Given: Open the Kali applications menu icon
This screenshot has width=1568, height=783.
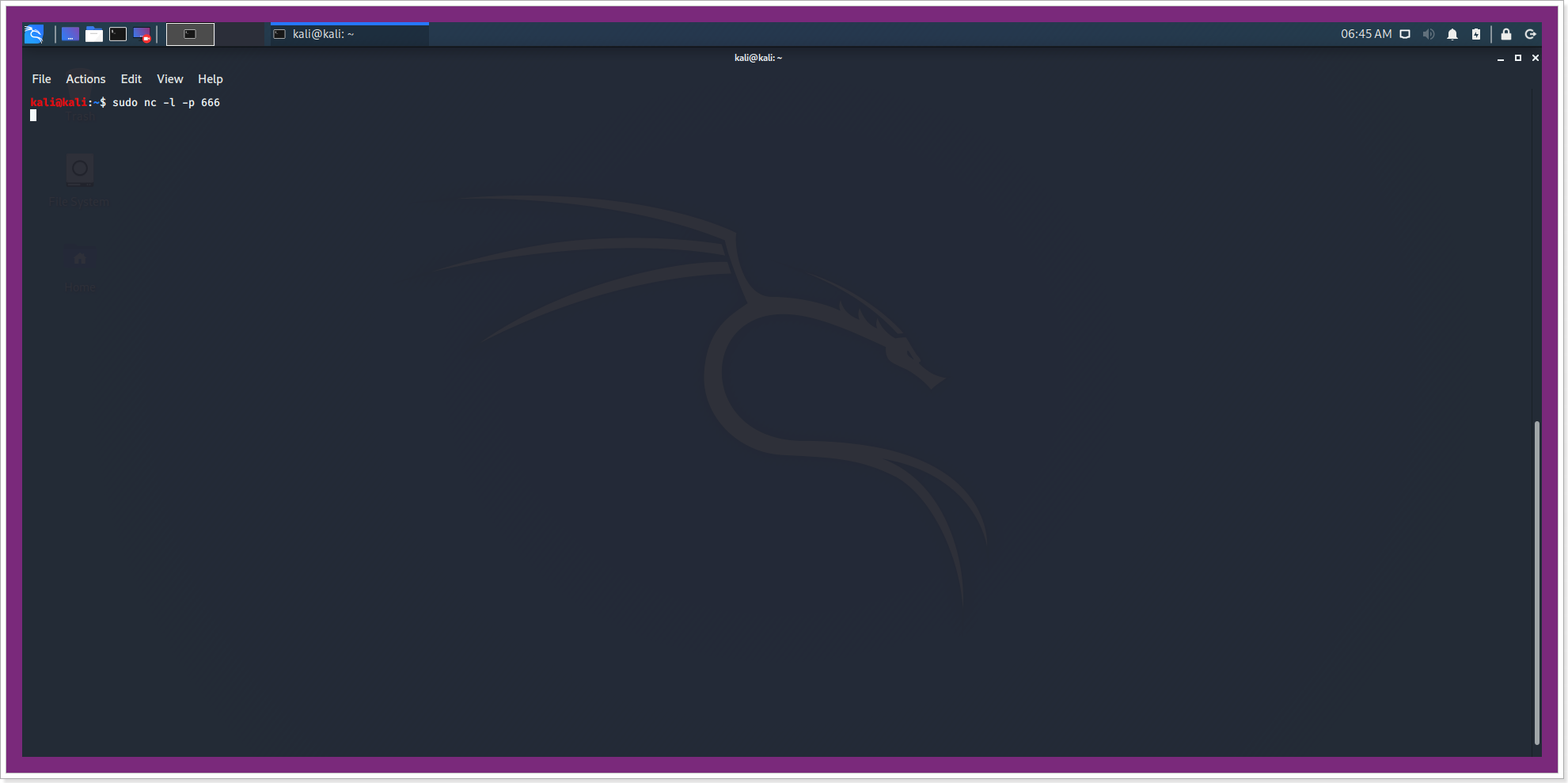Looking at the screenshot, I should pyautogui.click(x=34, y=34).
